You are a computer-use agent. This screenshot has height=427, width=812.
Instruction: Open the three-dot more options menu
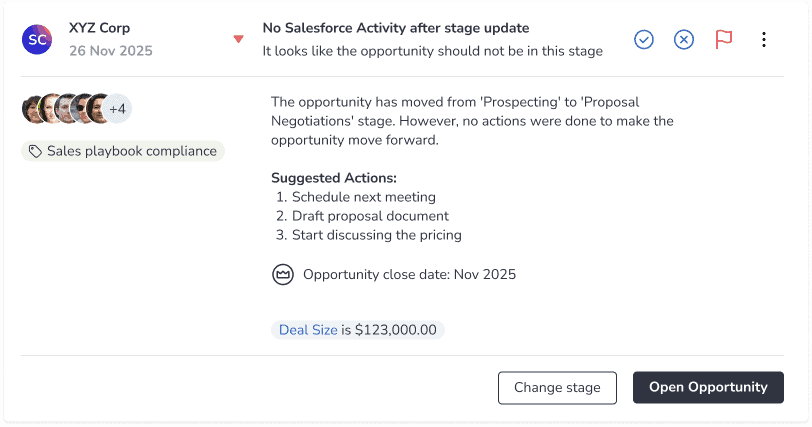(x=764, y=39)
